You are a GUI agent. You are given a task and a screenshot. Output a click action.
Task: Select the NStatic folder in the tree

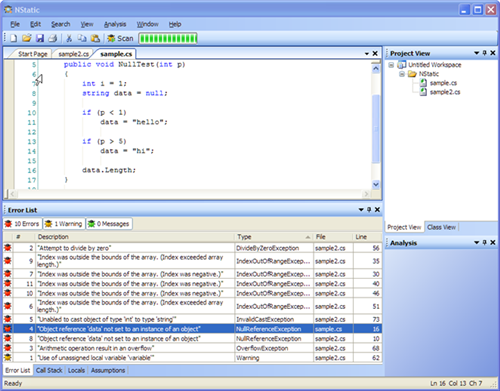coord(429,74)
